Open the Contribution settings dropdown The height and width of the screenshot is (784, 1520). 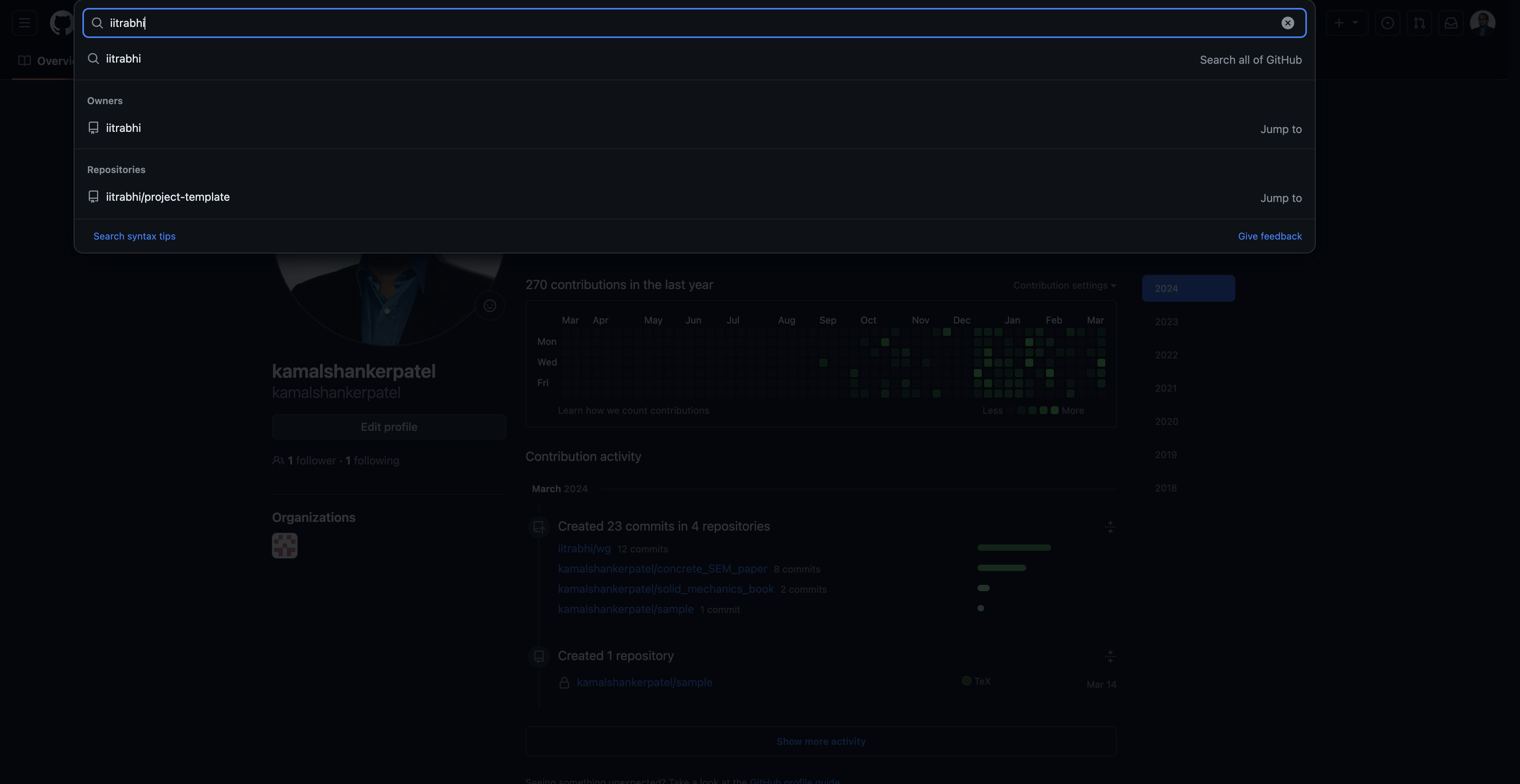click(1065, 285)
